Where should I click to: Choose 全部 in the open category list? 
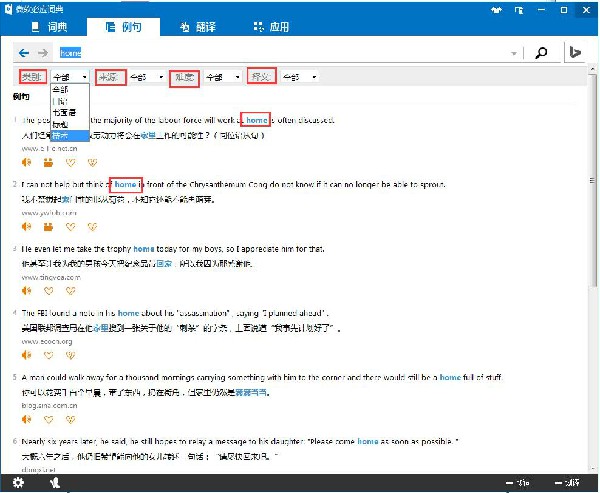[70, 90]
